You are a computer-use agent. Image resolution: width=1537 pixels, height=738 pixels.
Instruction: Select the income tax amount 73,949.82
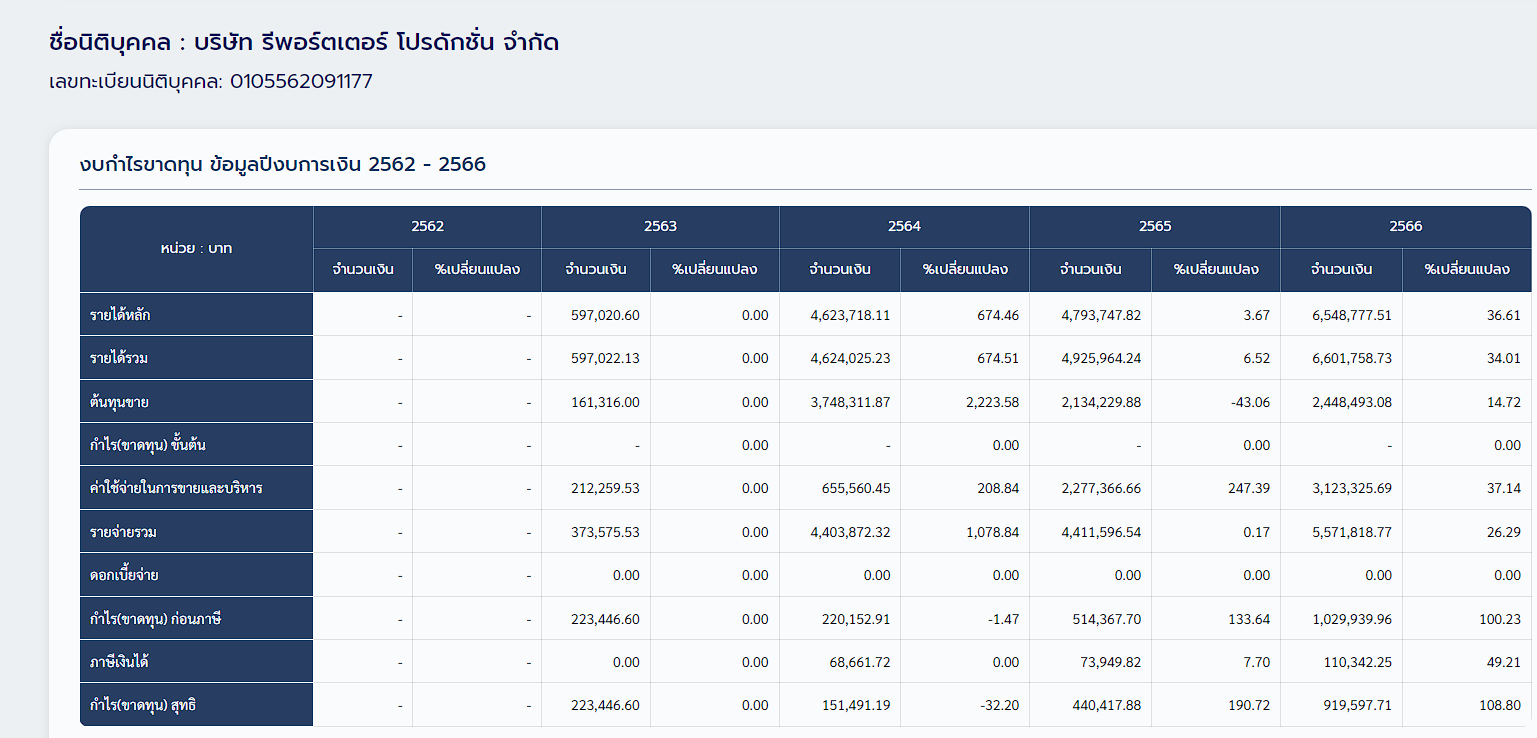click(x=1110, y=662)
